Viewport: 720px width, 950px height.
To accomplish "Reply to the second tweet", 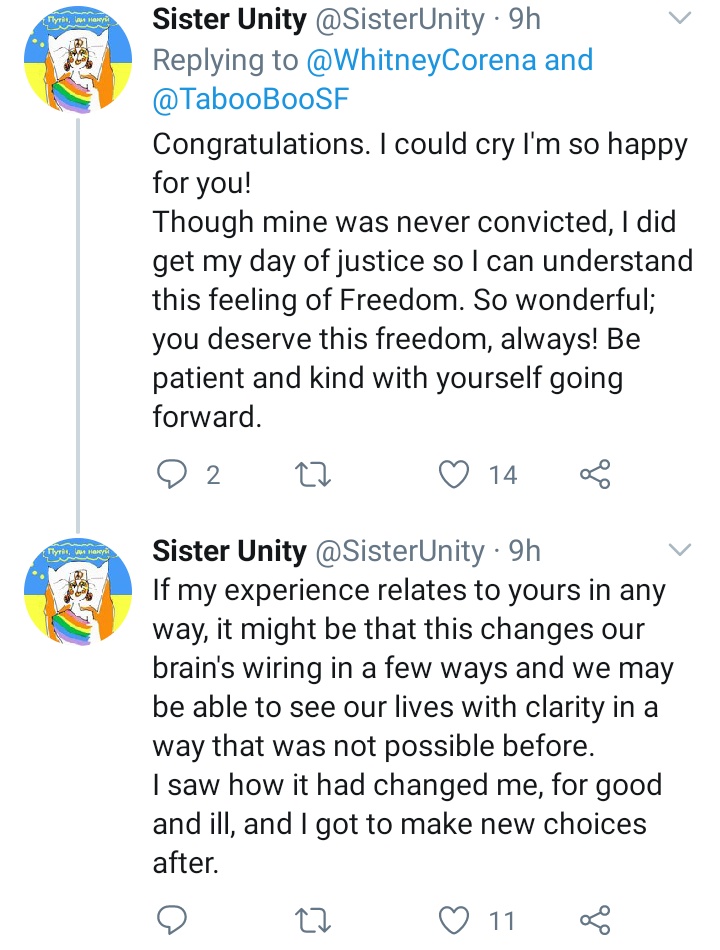I will tap(172, 917).
